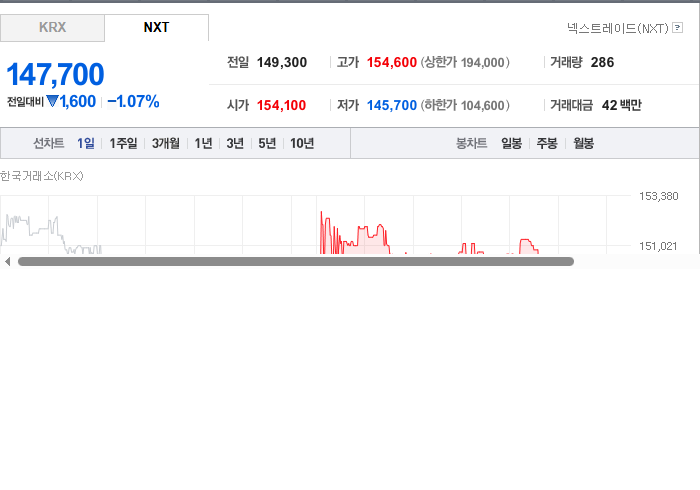700x490 pixels.
Task: Show the 3개월 line chart
Action: tap(166, 143)
